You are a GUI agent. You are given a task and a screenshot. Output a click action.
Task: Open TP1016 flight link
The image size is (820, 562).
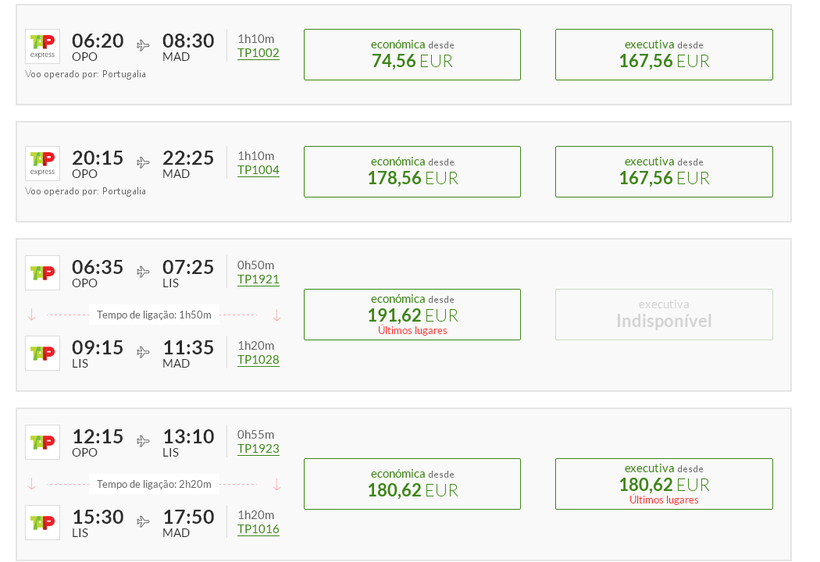tap(258, 529)
